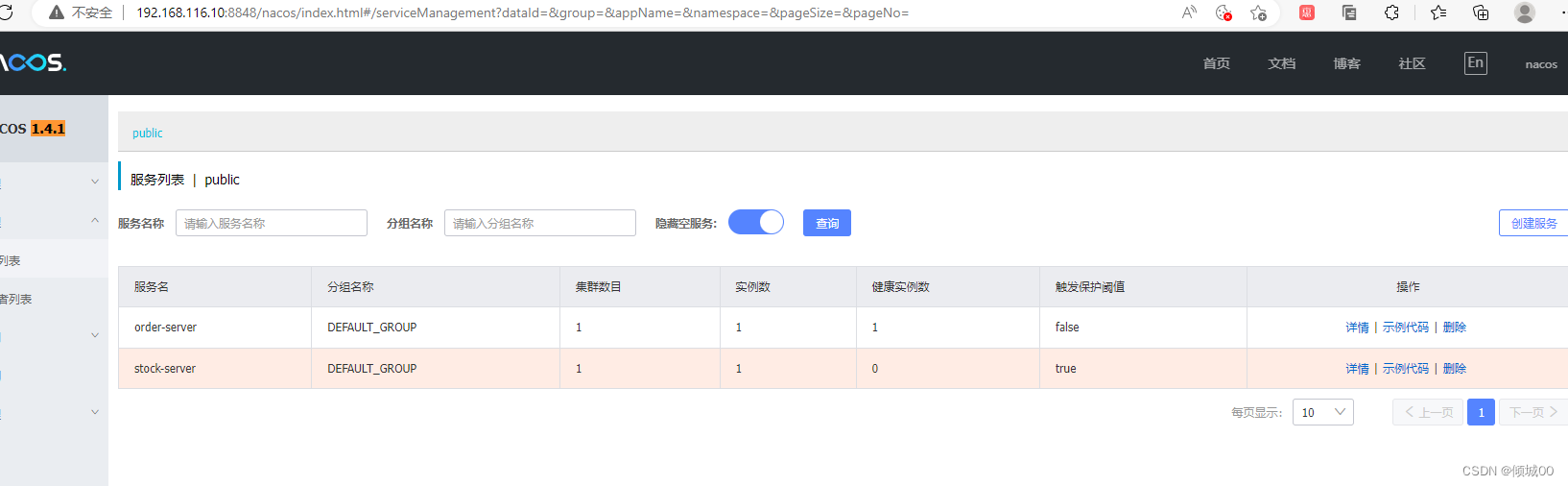Click the Read Aloud icon in the address bar

point(1189,12)
